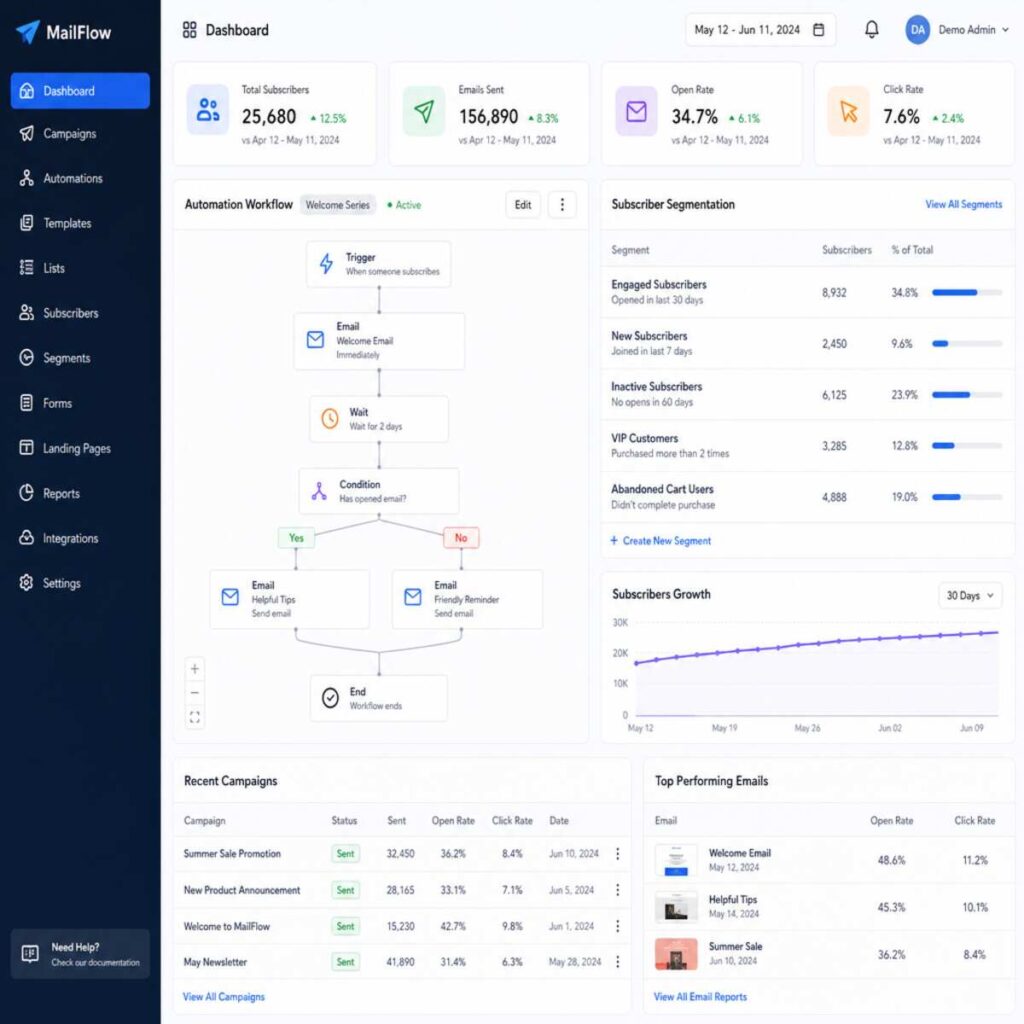Click the workflow Edit button

pyautogui.click(x=522, y=204)
